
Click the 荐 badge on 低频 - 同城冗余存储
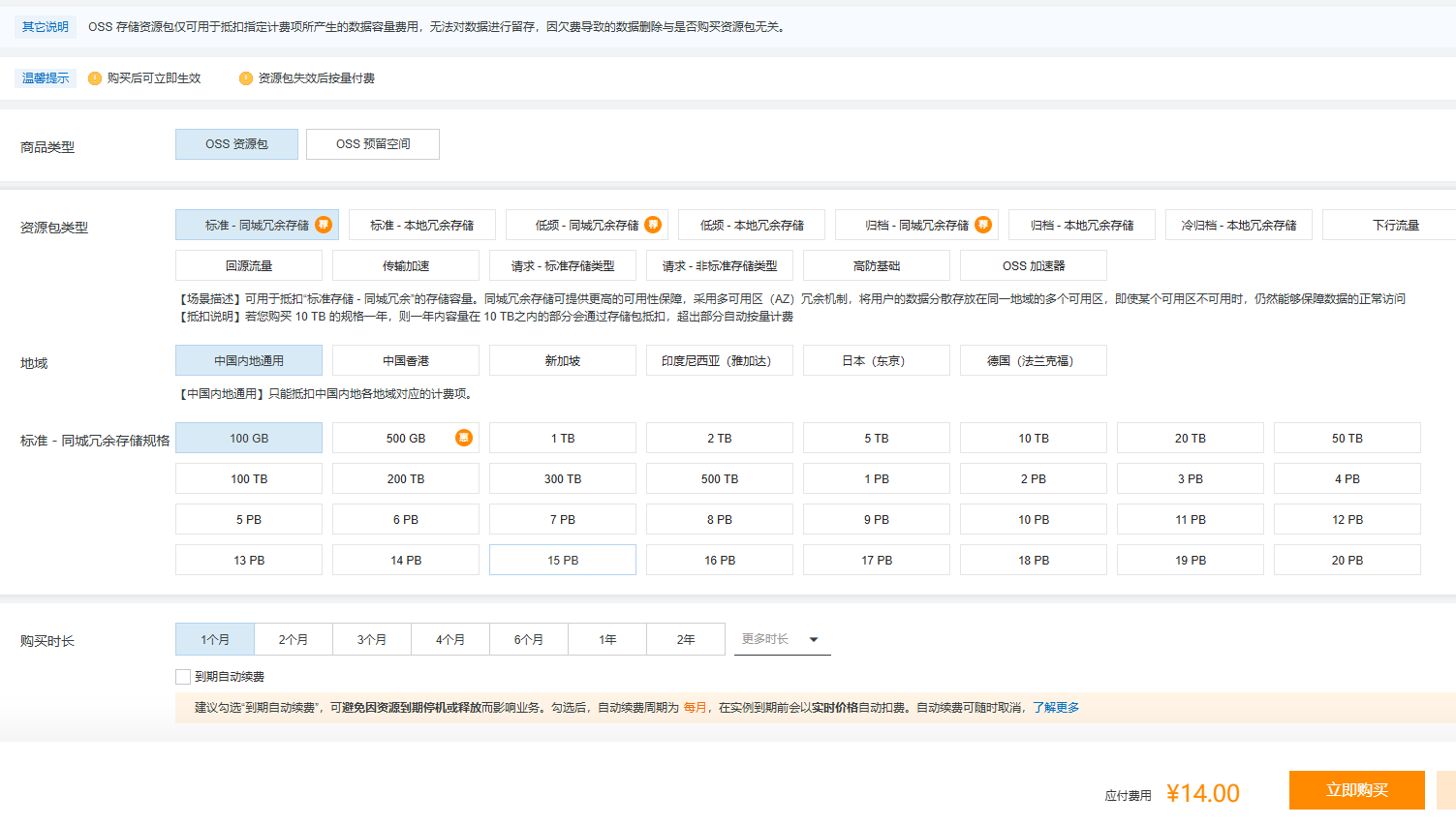click(651, 224)
